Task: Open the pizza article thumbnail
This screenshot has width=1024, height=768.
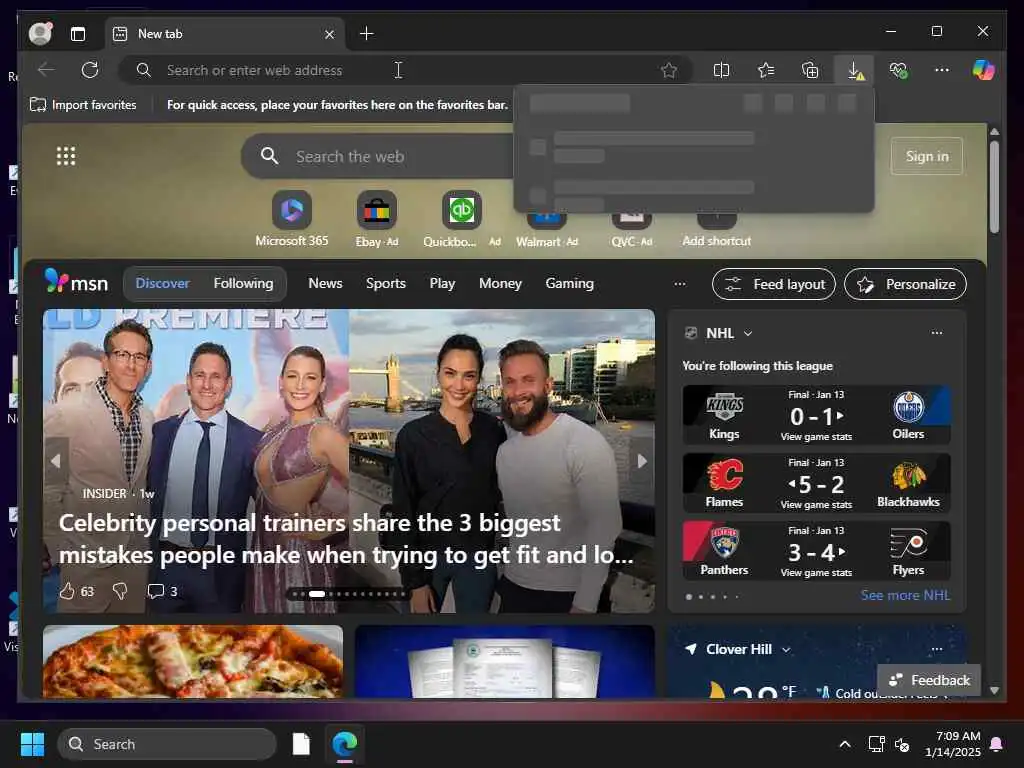Action: [193, 662]
